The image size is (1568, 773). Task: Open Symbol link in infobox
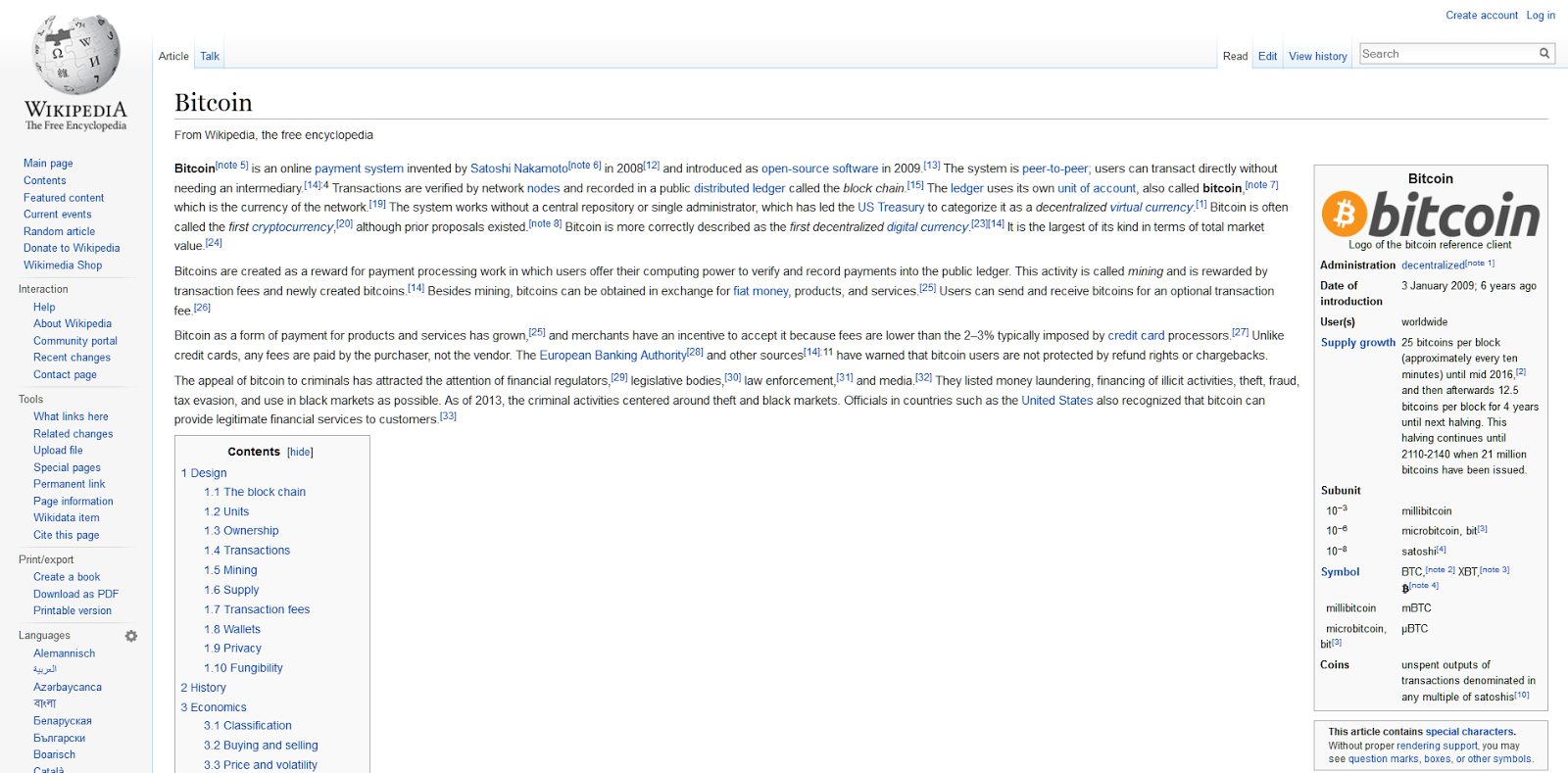tap(1340, 572)
